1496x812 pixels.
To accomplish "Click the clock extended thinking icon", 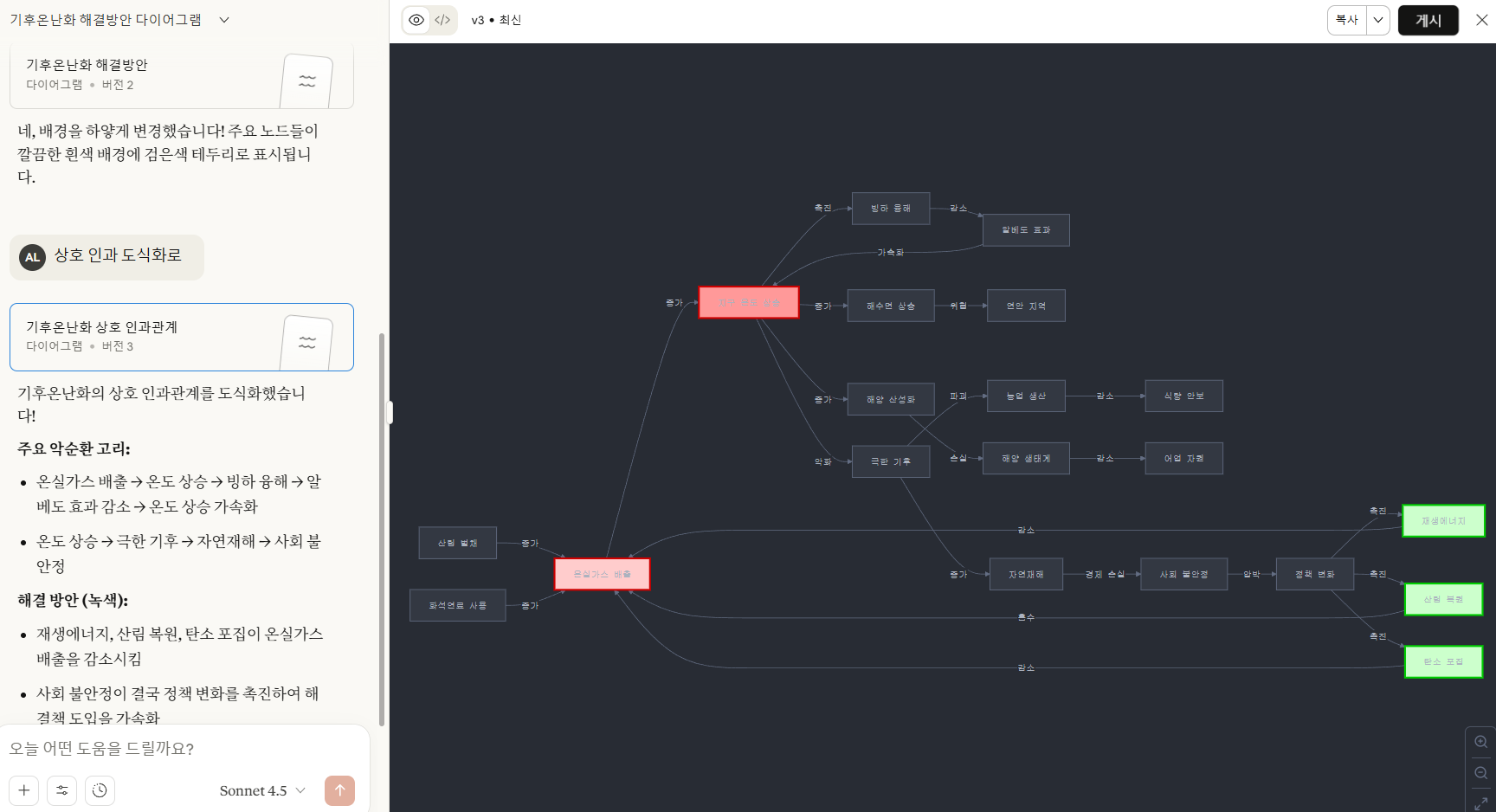I will coord(100,790).
